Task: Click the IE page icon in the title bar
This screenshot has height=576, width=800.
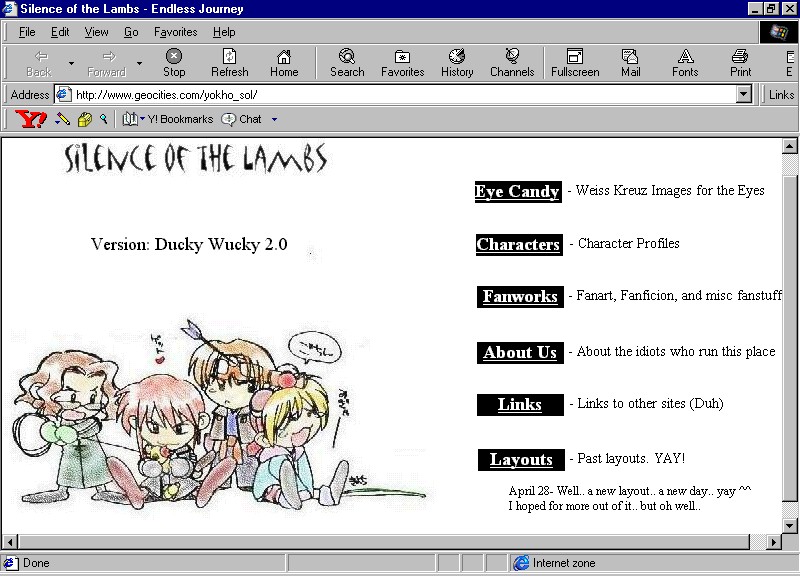Action: (x=10, y=9)
